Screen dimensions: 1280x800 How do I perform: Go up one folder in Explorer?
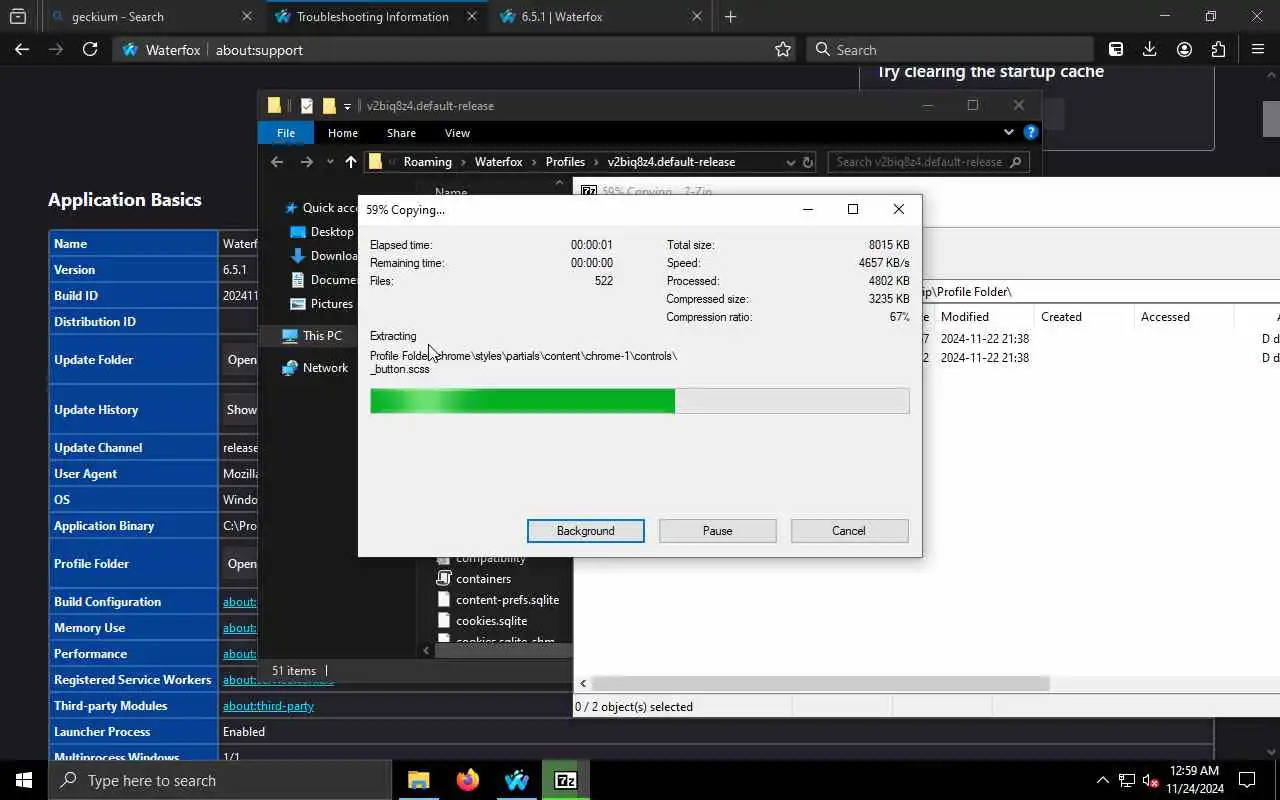(x=350, y=162)
